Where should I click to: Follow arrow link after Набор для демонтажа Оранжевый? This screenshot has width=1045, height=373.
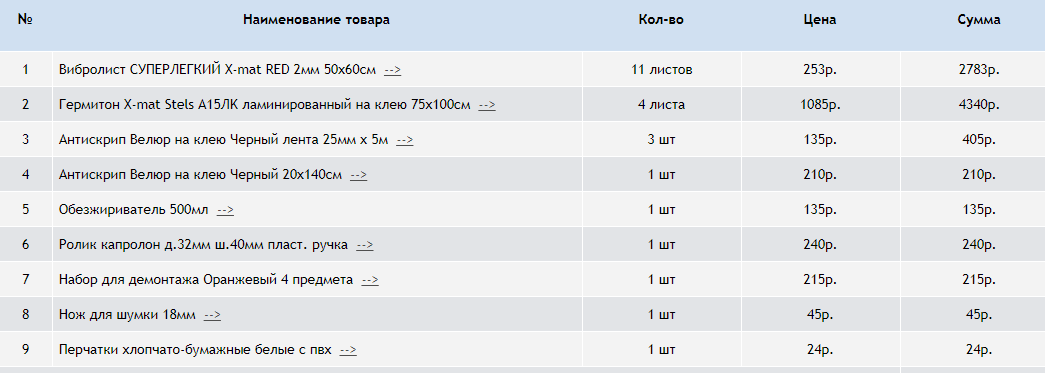click(x=370, y=280)
